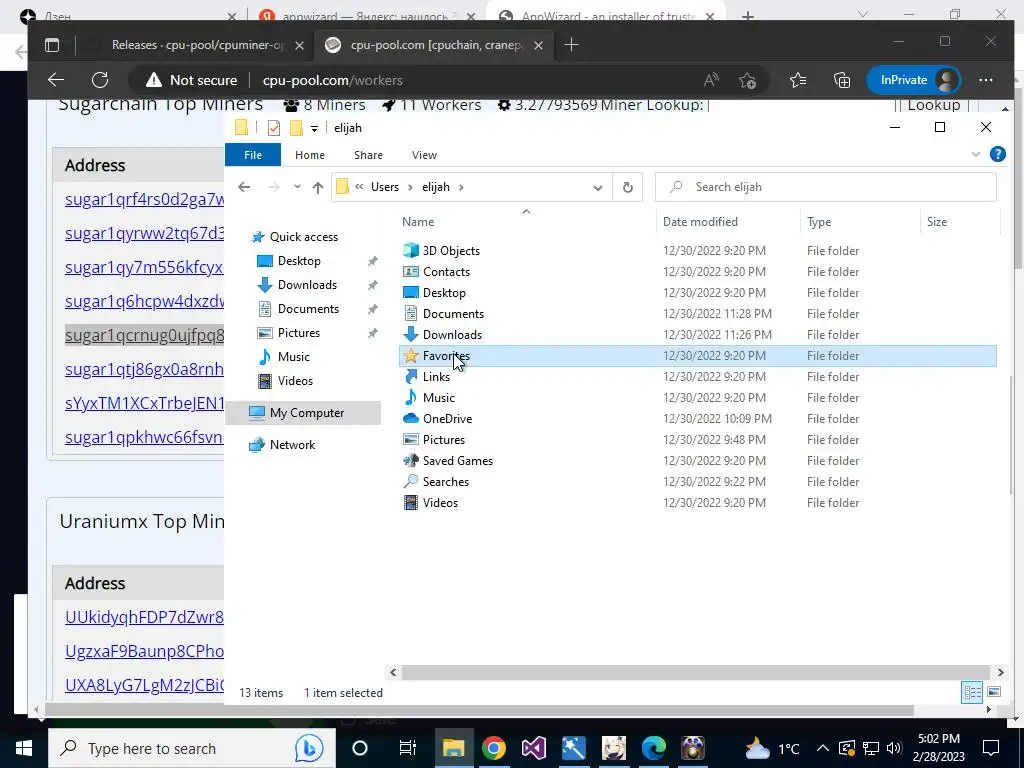The width and height of the screenshot is (1024, 768).
Task: Open File Explorer from taskbar
Action: click(x=453, y=748)
